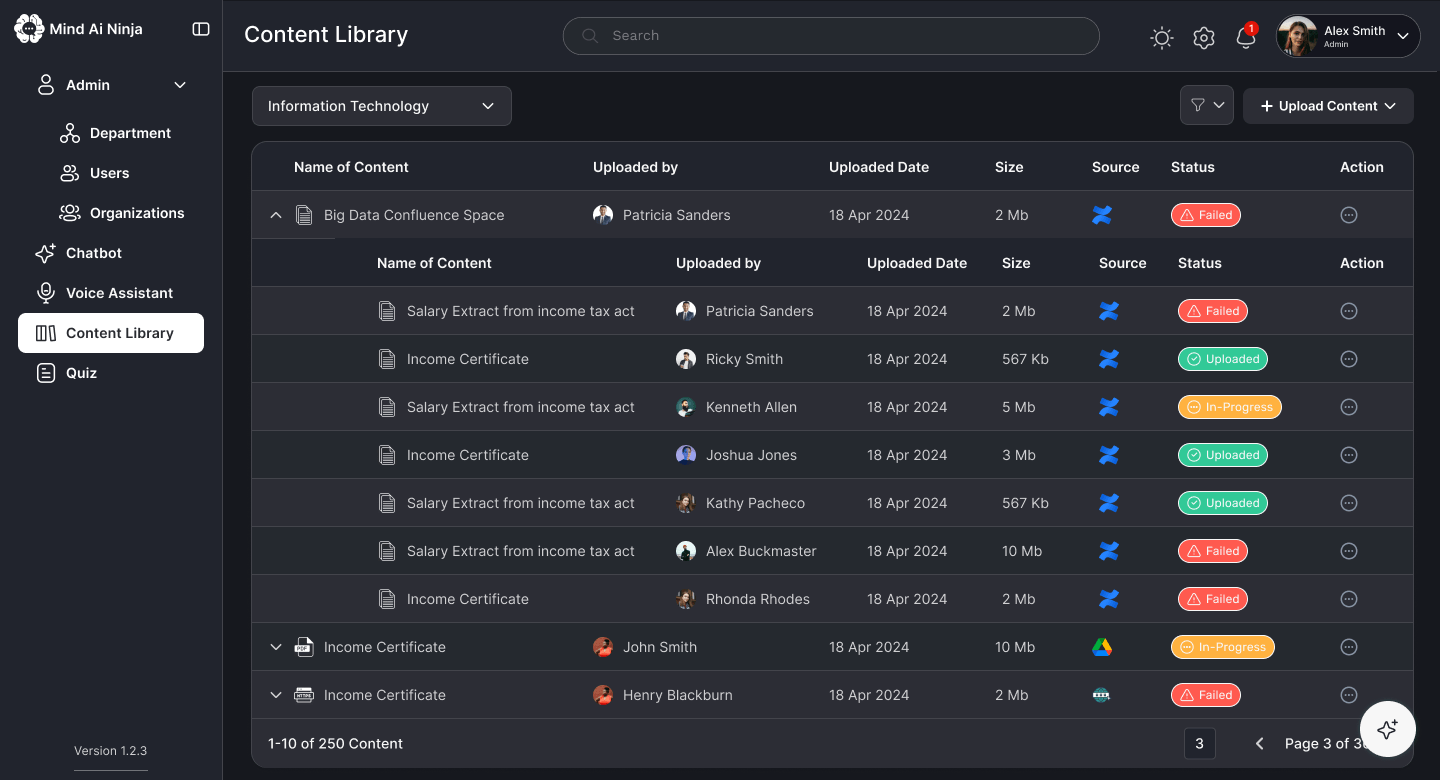Open the Information Technology department dropdown
The height and width of the screenshot is (780, 1440).
pyautogui.click(x=382, y=106)
